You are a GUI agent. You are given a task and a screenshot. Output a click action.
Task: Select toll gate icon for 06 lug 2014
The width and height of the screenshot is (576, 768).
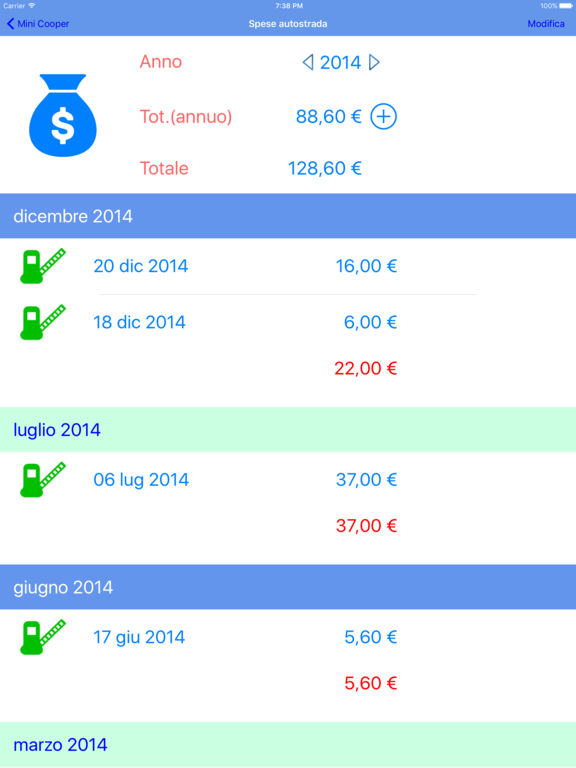click(43, 479)
